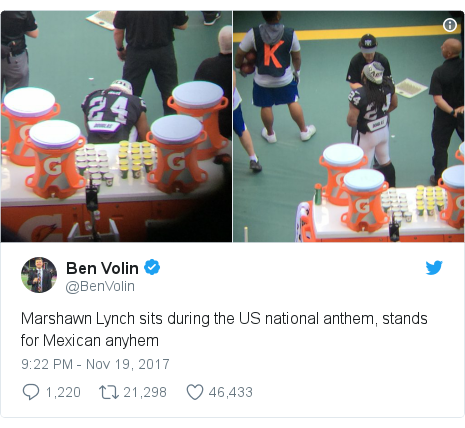Open the 9:22 PM - Nov 19, 2017 timestamp
The height and width of the screenshot is (428, 465).
95,364
